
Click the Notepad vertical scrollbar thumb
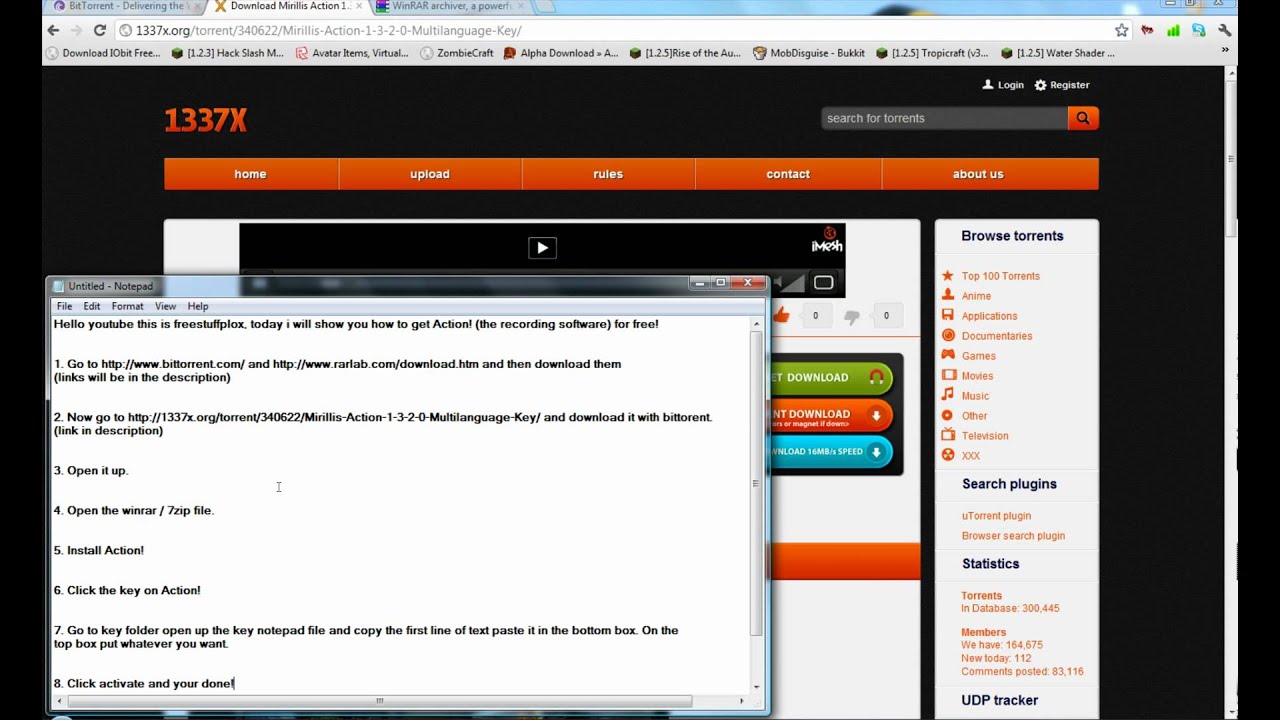click(756, 483)
